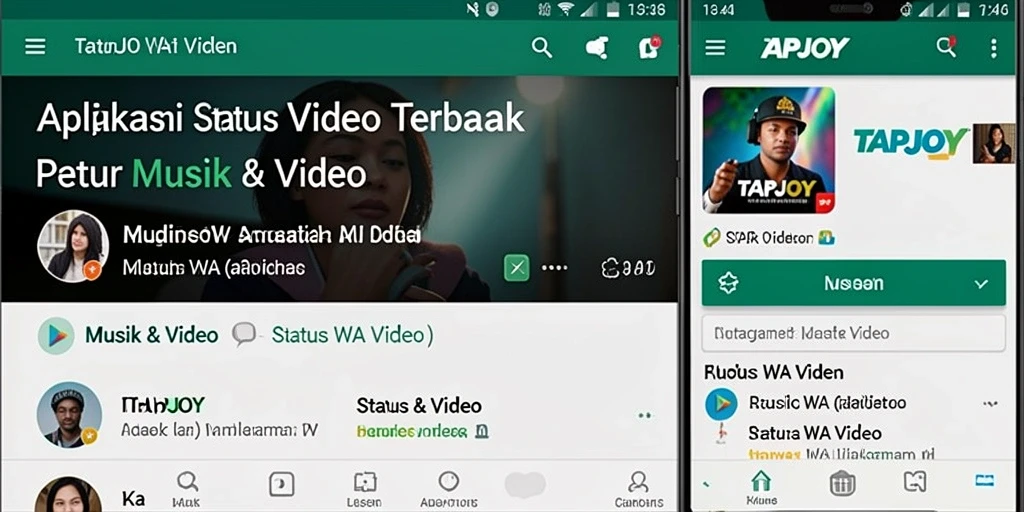Tap two green dots in ITAhJOY row
Image resolution: width=1024 pixels, height=512 pixels.
(x=645, y=415)
